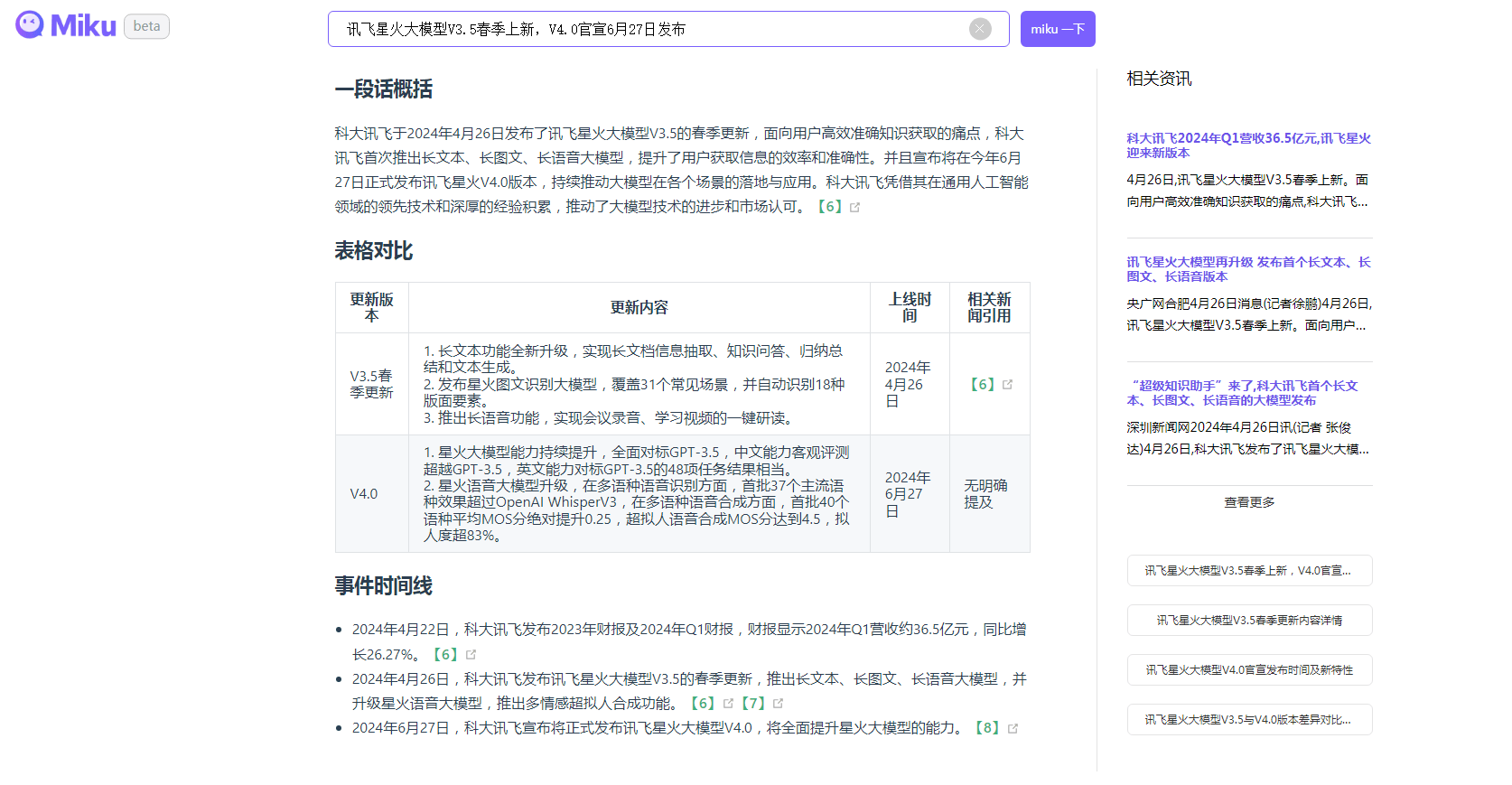Expand related news with 查看更多
Image resolution: width=1512 pixels, height=785 pixels.
click(x=1249, y=502)
